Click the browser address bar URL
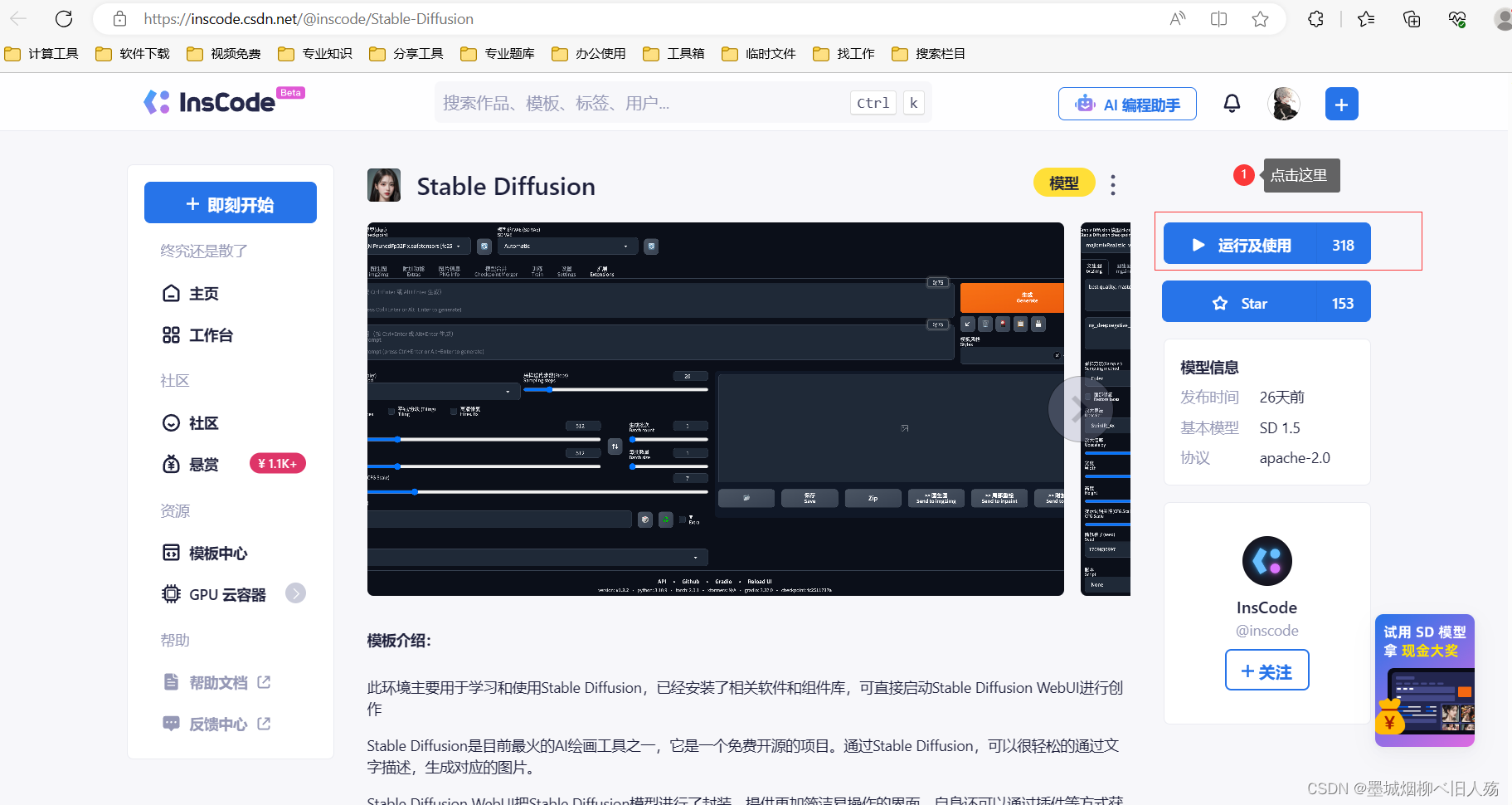This screenshot has width=1512, height=805. point(309,18)
